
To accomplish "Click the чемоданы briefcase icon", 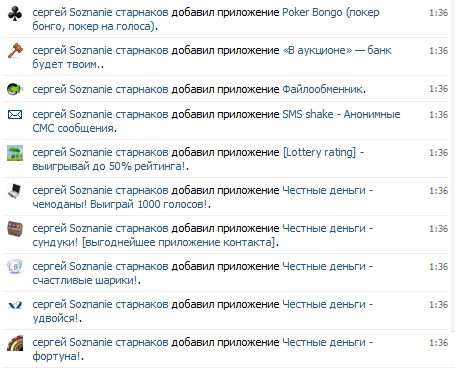I will point(15,191).
